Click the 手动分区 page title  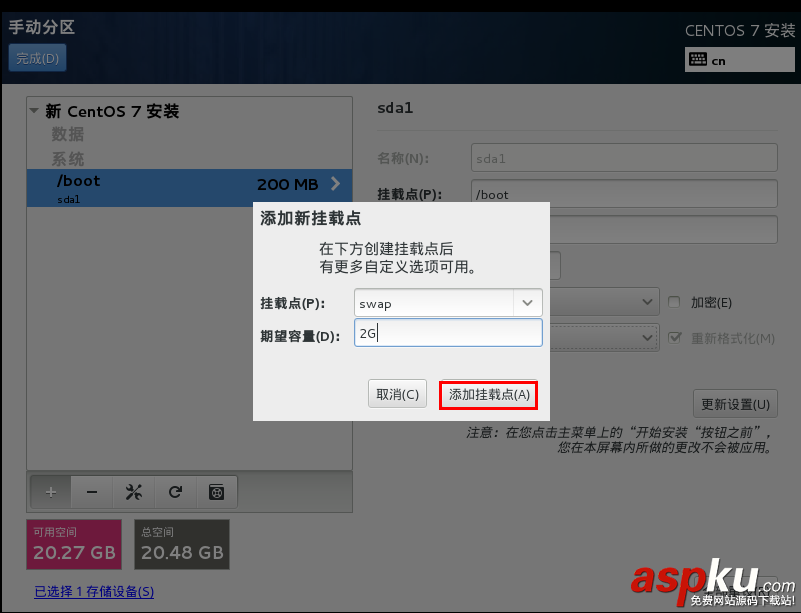click(x=42, y=27)
